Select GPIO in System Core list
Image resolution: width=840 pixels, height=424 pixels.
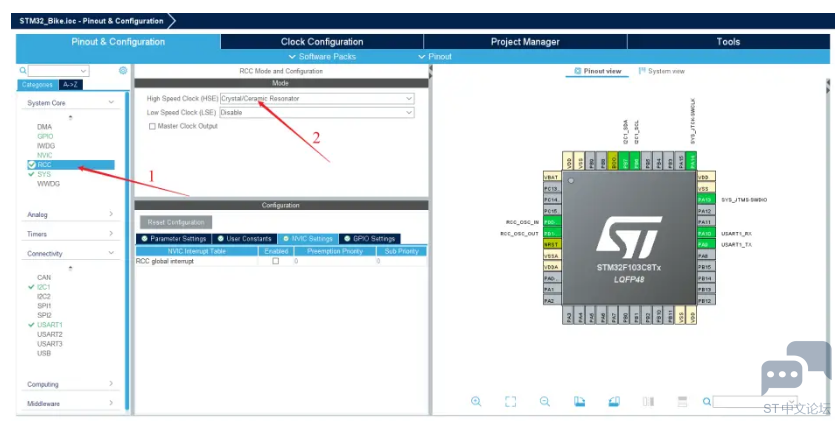(x=45, y=136)
